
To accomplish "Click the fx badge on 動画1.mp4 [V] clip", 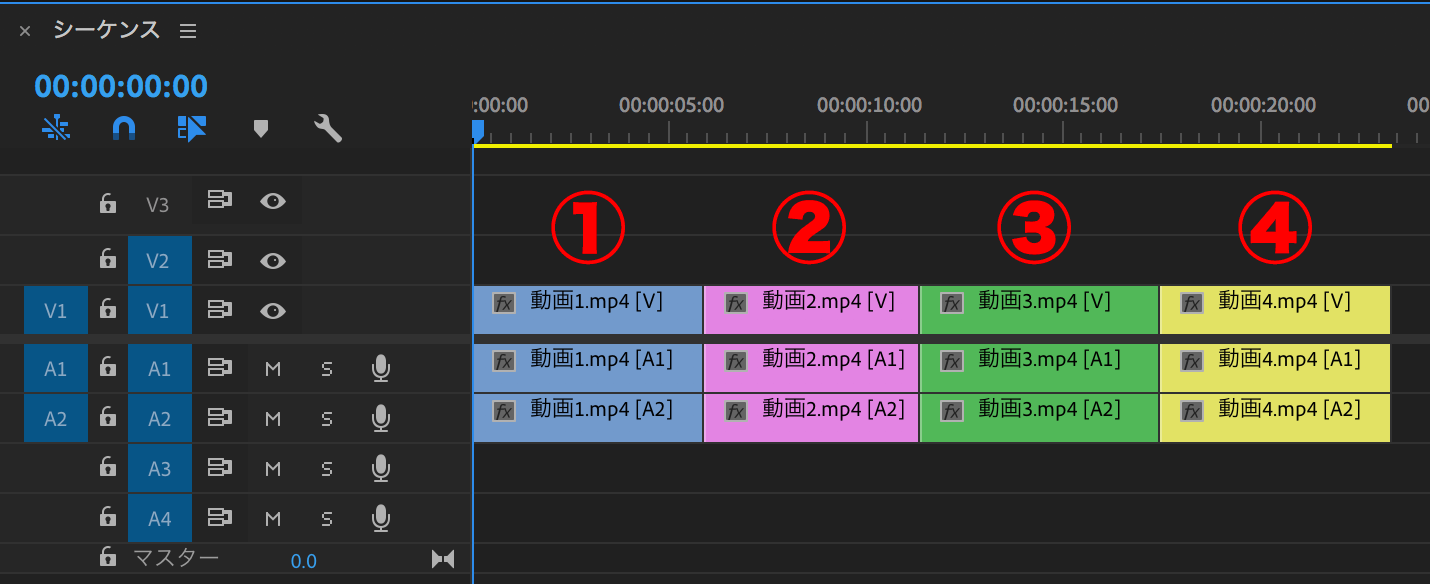I will (503, 302).
